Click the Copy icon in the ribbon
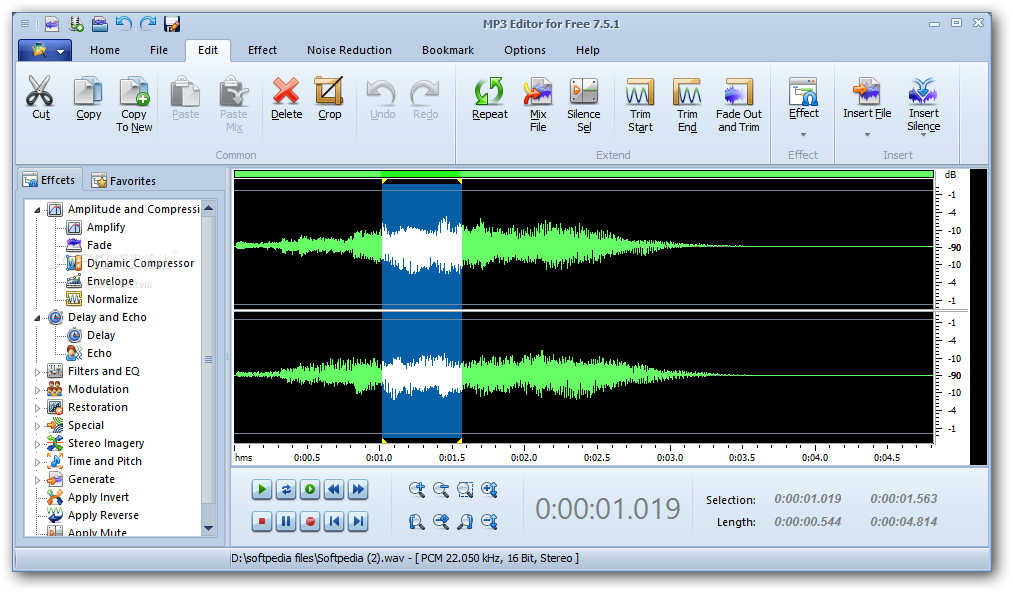The height and width of the screenshot is (592, 1012). 88,91
